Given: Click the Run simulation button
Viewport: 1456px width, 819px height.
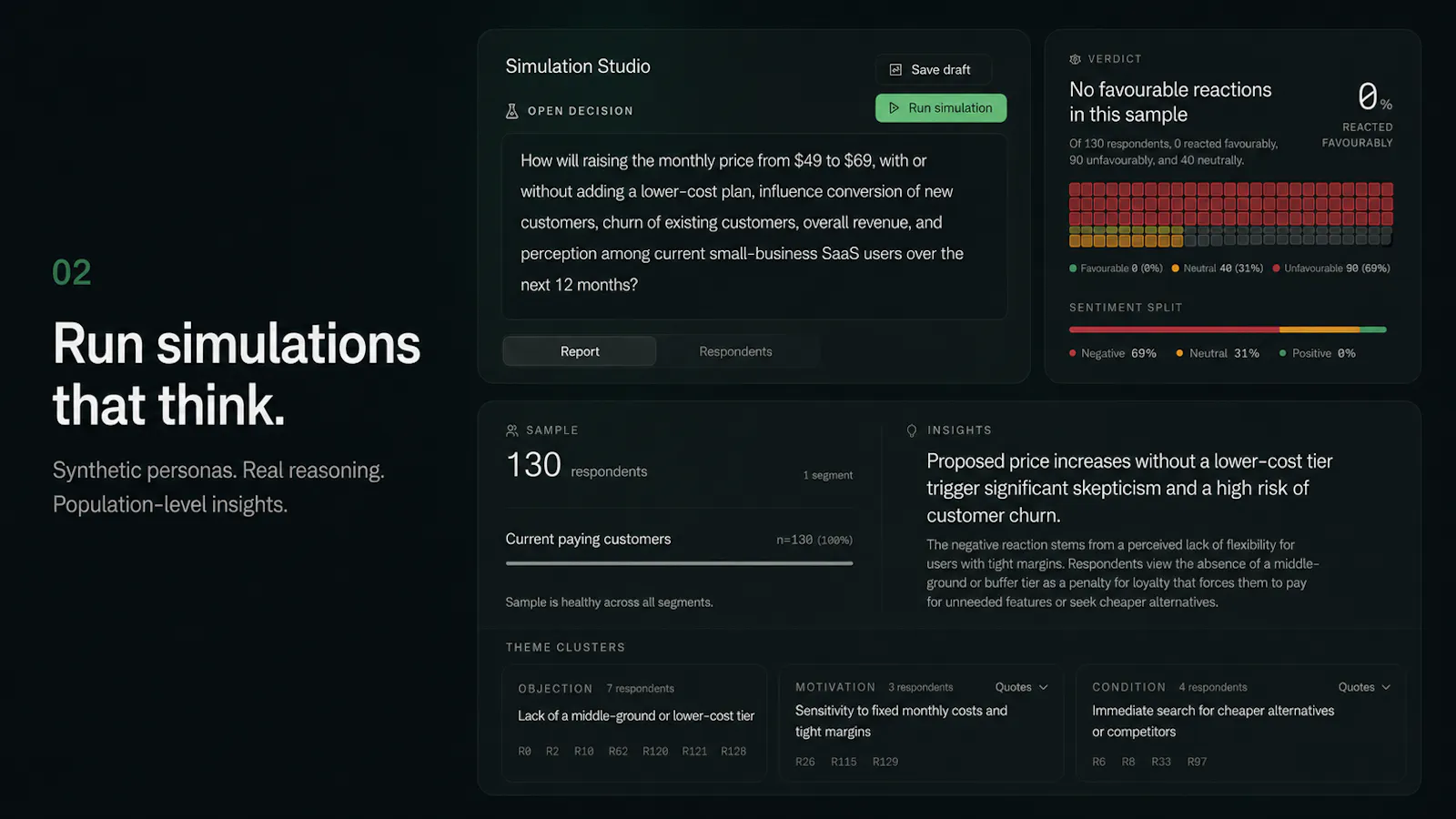Looking at the screenshot, I should (941, 107).
